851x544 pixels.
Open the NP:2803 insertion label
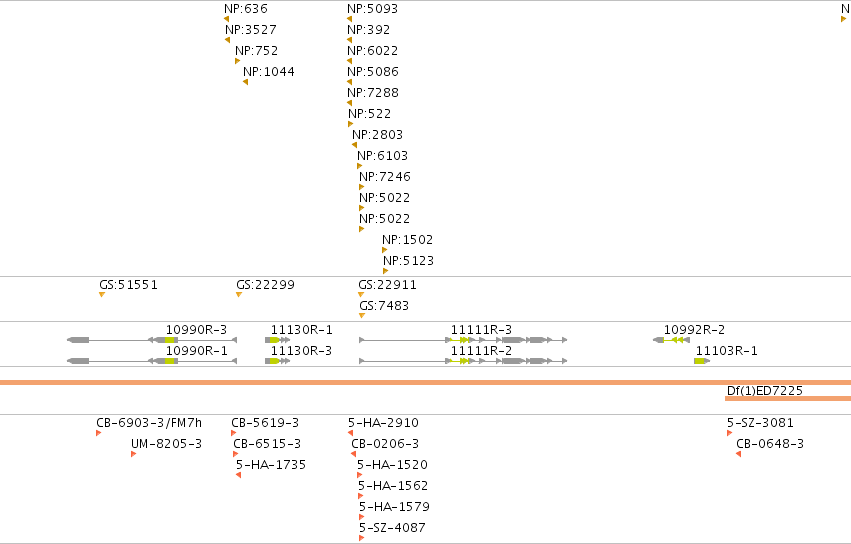377,135
